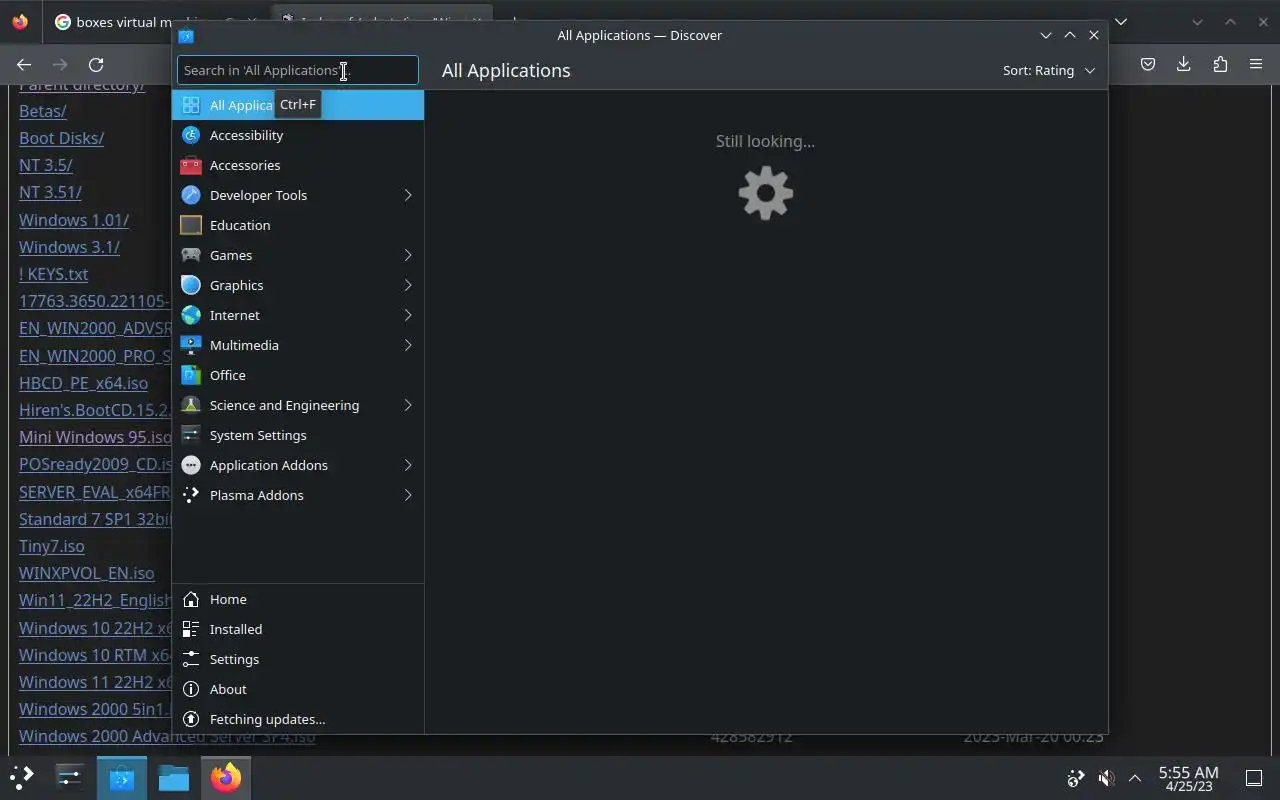1280x800 pixels.
Task: Go to Home via house icon
Action: tap(191, 599)
